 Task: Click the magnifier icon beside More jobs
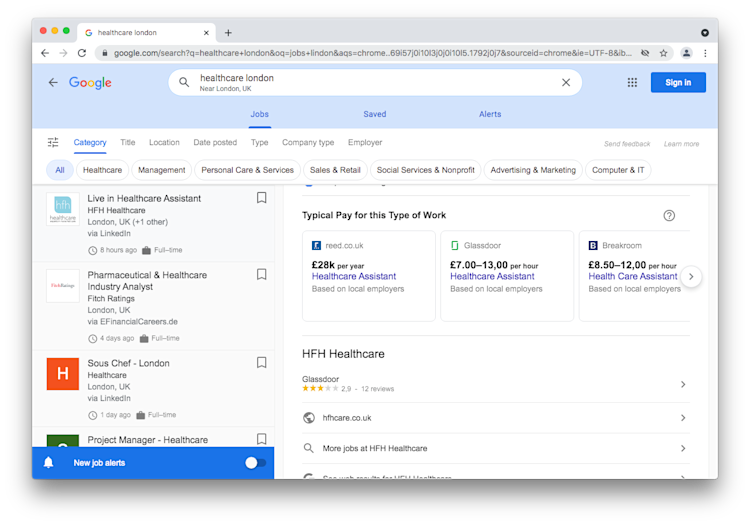pyautogui.click(x=309, y=448)
